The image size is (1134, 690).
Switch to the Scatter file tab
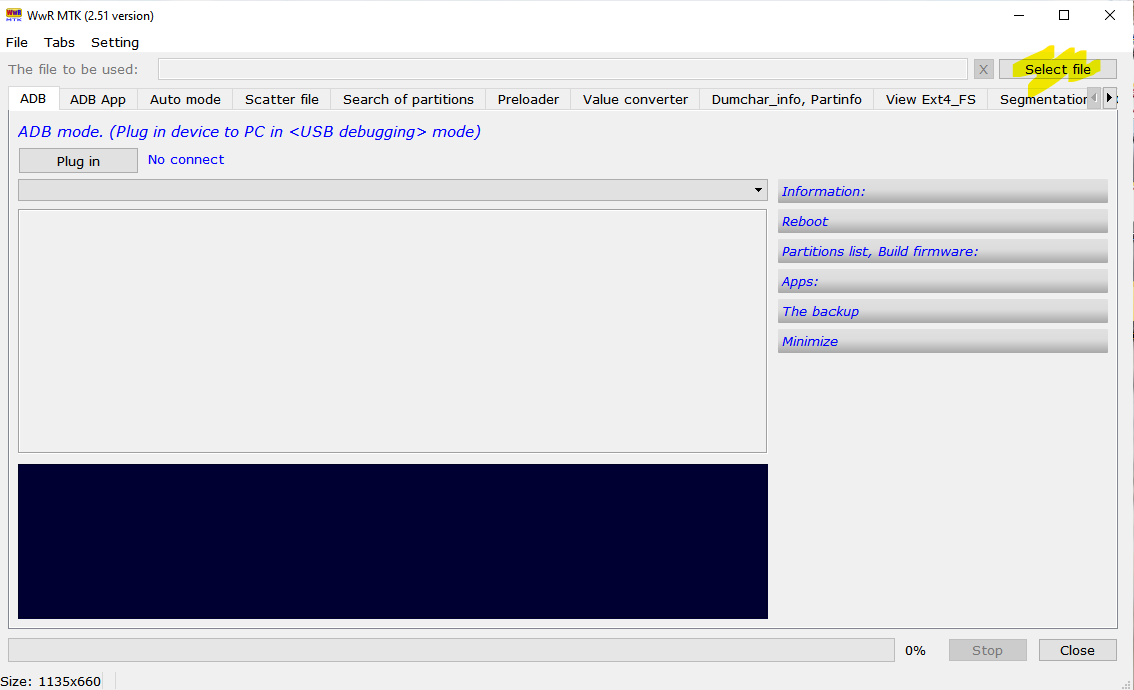282,99
